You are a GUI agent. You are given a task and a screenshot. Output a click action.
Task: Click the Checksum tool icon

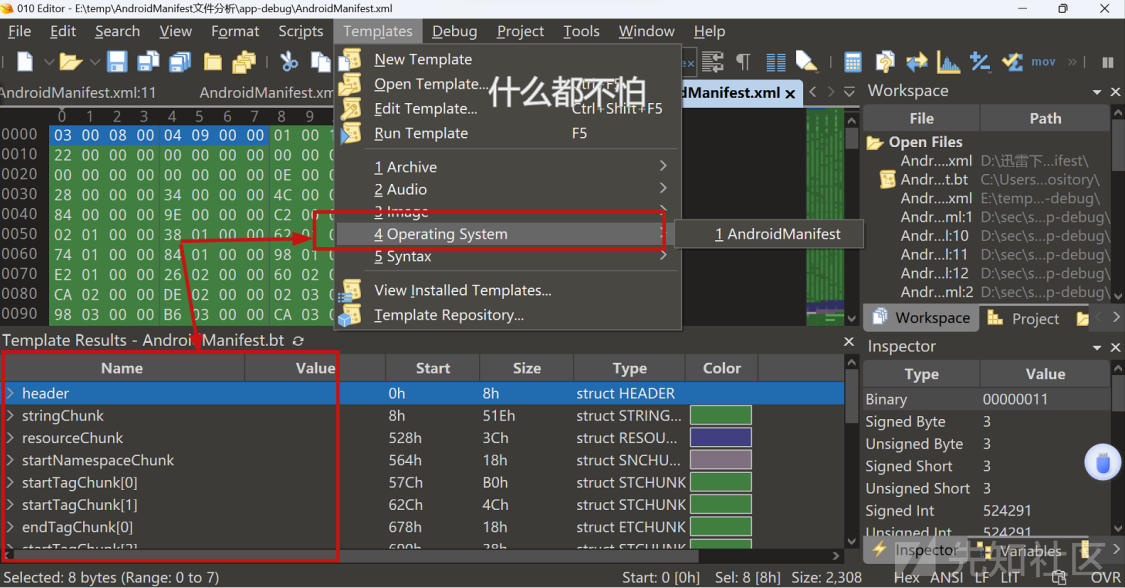click(x=1012, y=62)
